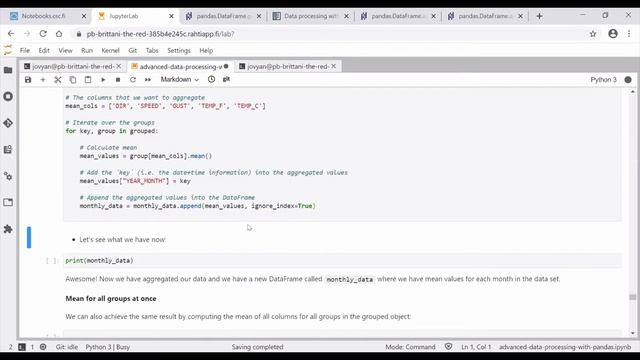640x360 pixels.
Task: Switch to the Data processing browser tab
Action: pos(310,16)
